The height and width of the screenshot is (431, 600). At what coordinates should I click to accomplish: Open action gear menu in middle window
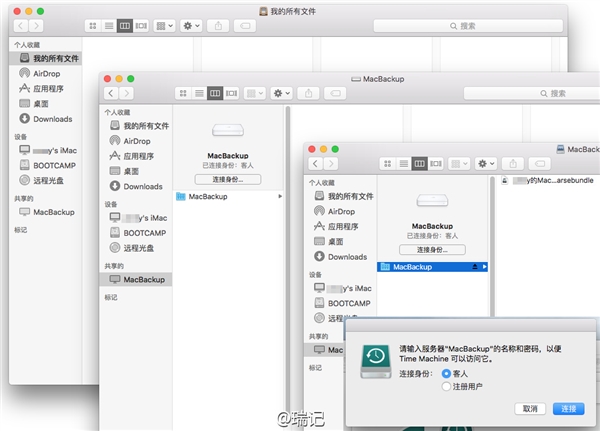(x=282, y=93)
